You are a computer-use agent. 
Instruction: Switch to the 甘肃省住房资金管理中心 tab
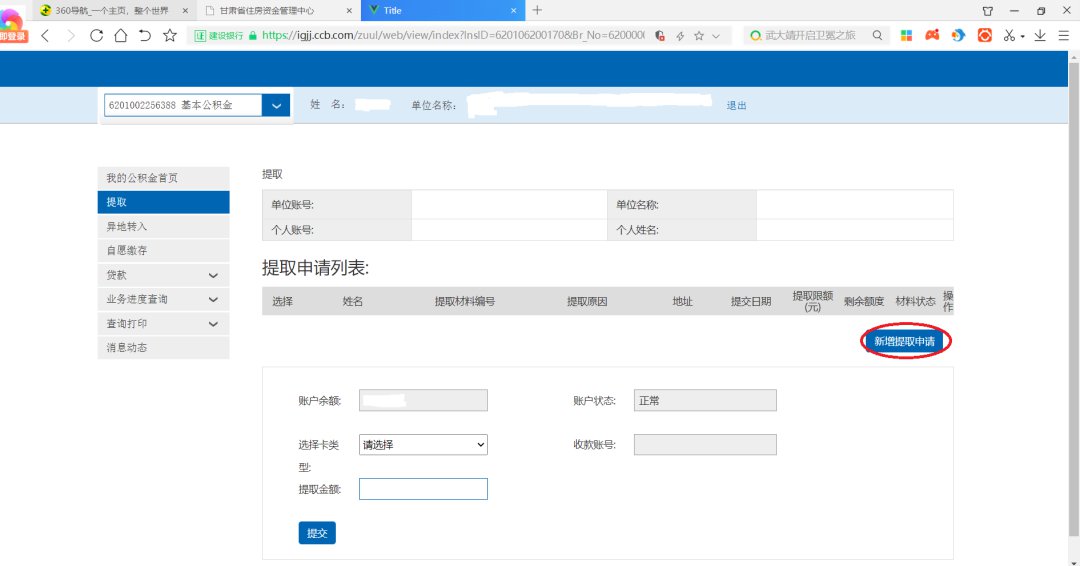(x=275, y=10)
